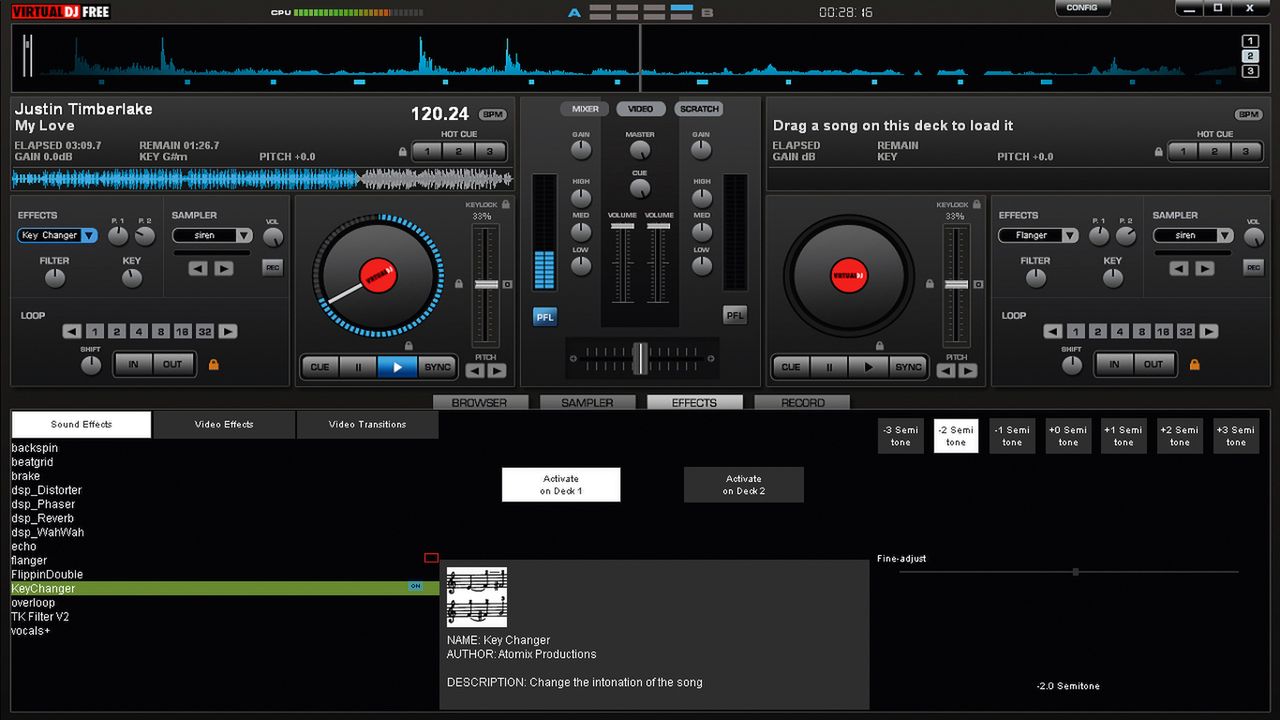The height and width of the screenshot is (720, 1280).
Task: Set loop OUT point on deck 1
Action: [x=173, y=364]
